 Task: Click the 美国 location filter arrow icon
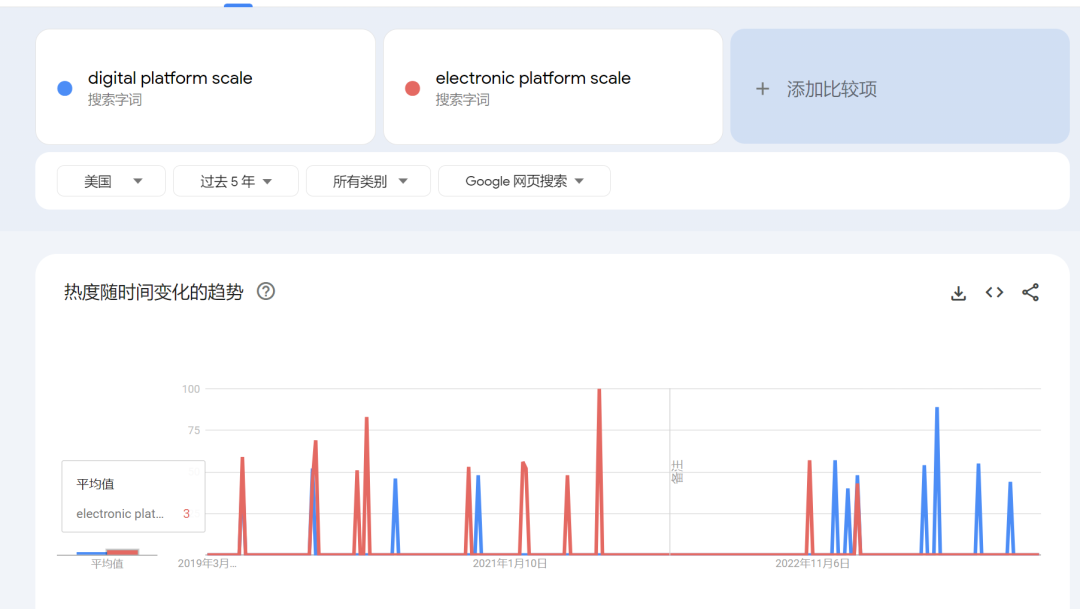(139, 181)
